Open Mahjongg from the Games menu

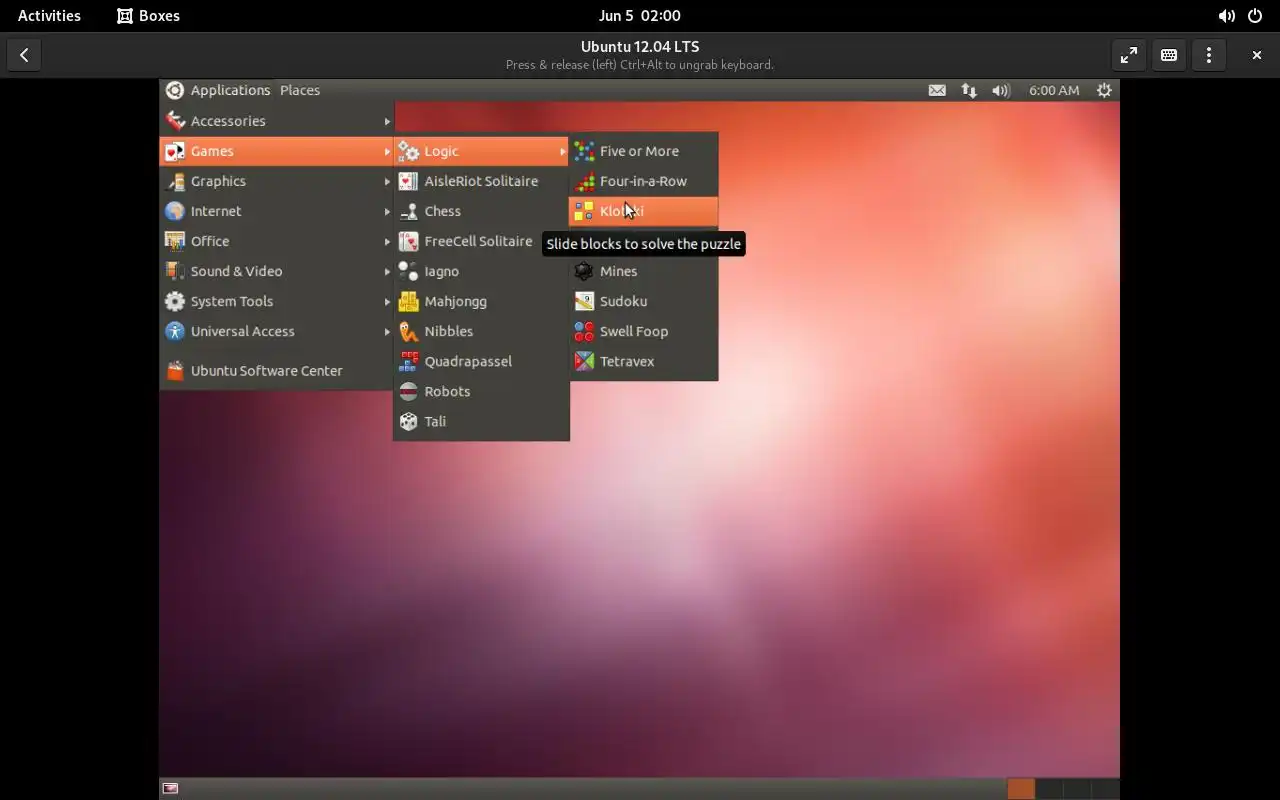pyautogui.click(x=481, y=301)
